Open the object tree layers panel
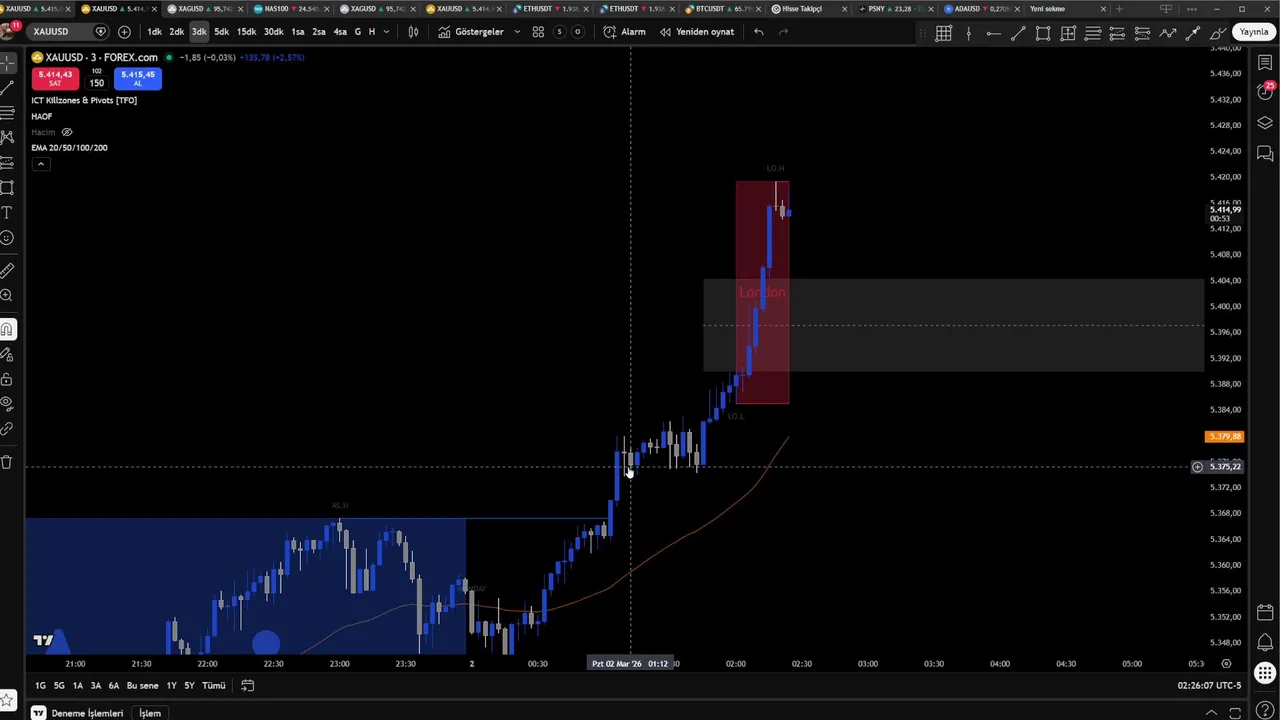Screen dimensions: 1280x720 coord(1265,123)
